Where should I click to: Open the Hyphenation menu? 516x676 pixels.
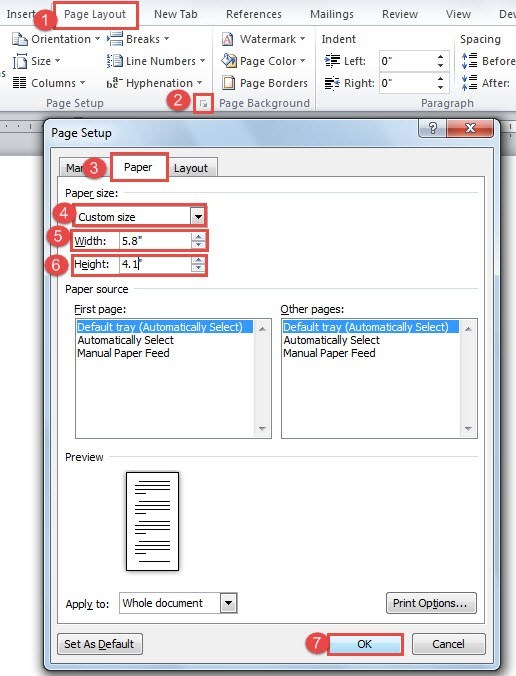point(154,83)
